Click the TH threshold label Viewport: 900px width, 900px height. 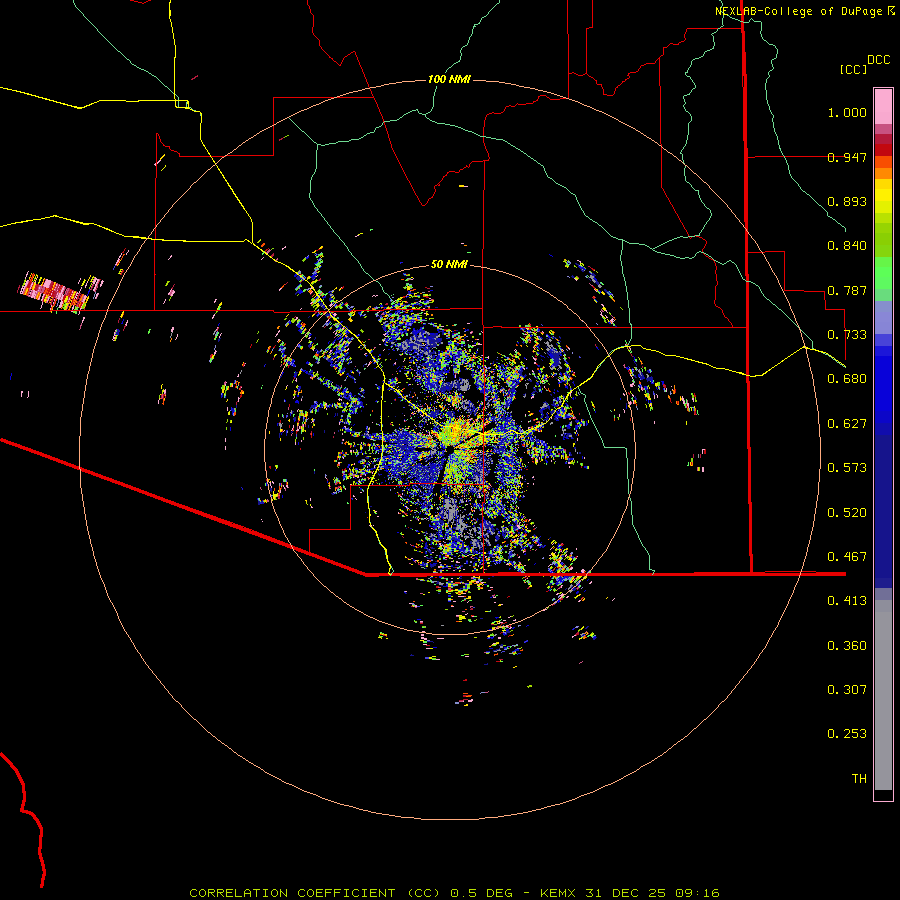859,779
